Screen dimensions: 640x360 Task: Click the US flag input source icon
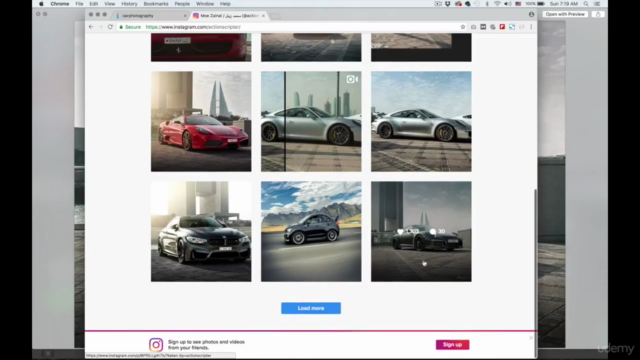pyautogui.click(x=518, y=4)
